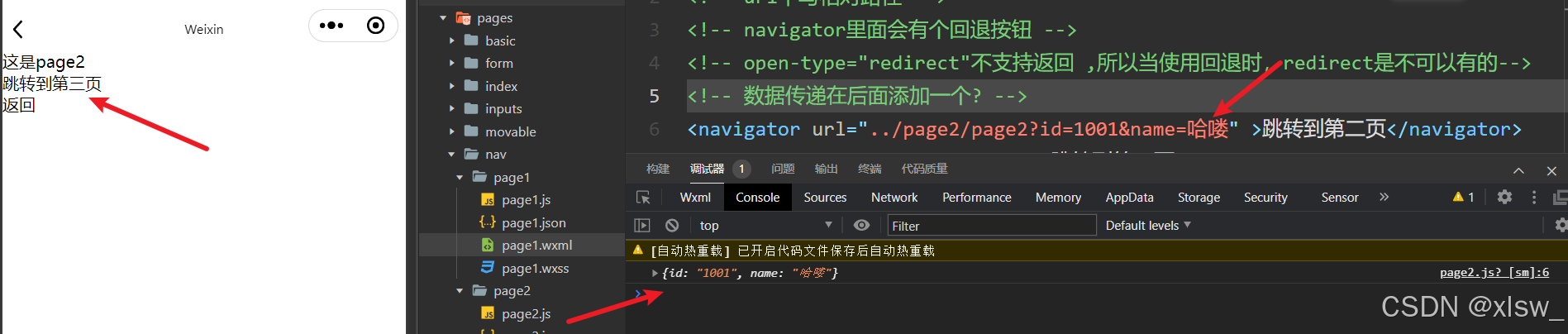Expand the basic folder
1568x334 pixels.
point(451,41)
